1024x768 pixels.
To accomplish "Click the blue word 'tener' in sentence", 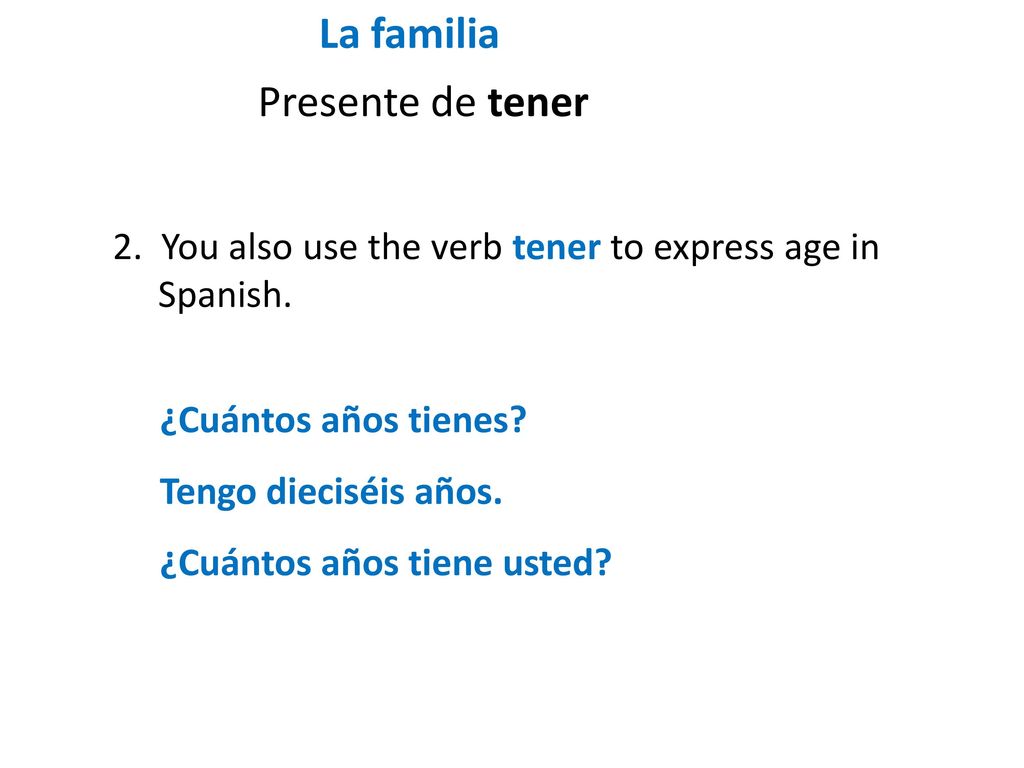I will click(x=556, y=248).
